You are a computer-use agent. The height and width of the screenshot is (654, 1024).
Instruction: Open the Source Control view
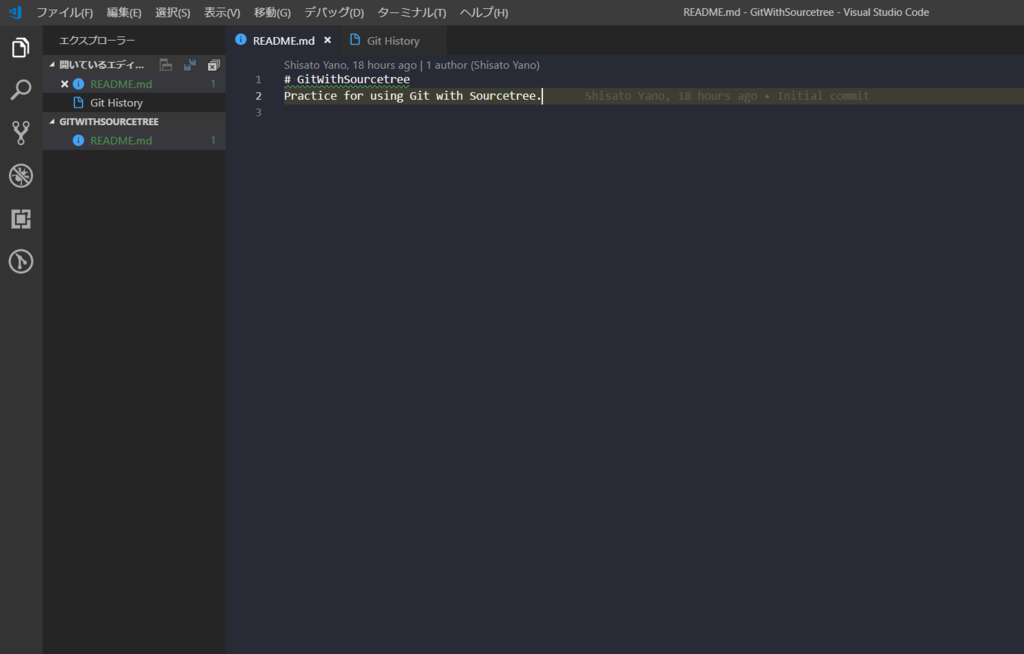[x=21, y=133]
